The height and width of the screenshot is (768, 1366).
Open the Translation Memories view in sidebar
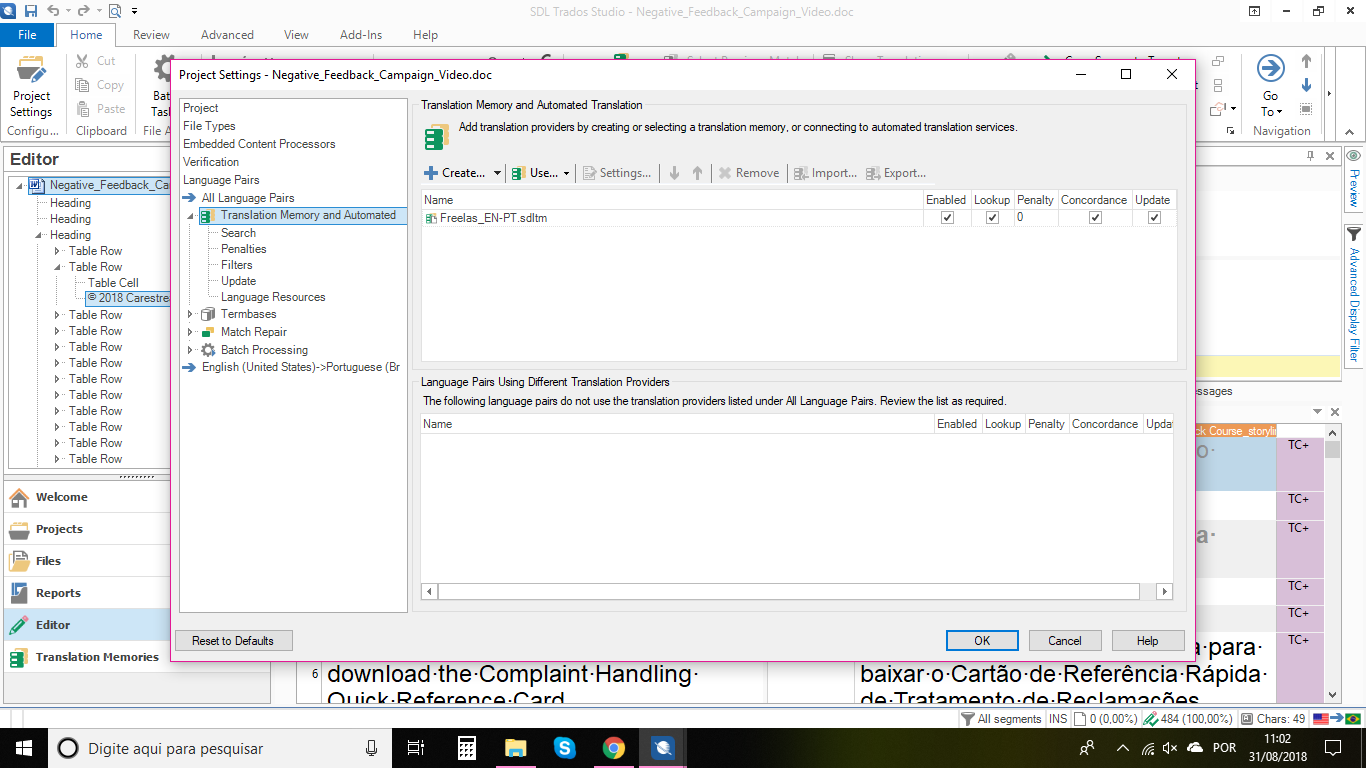coord(87,657)
